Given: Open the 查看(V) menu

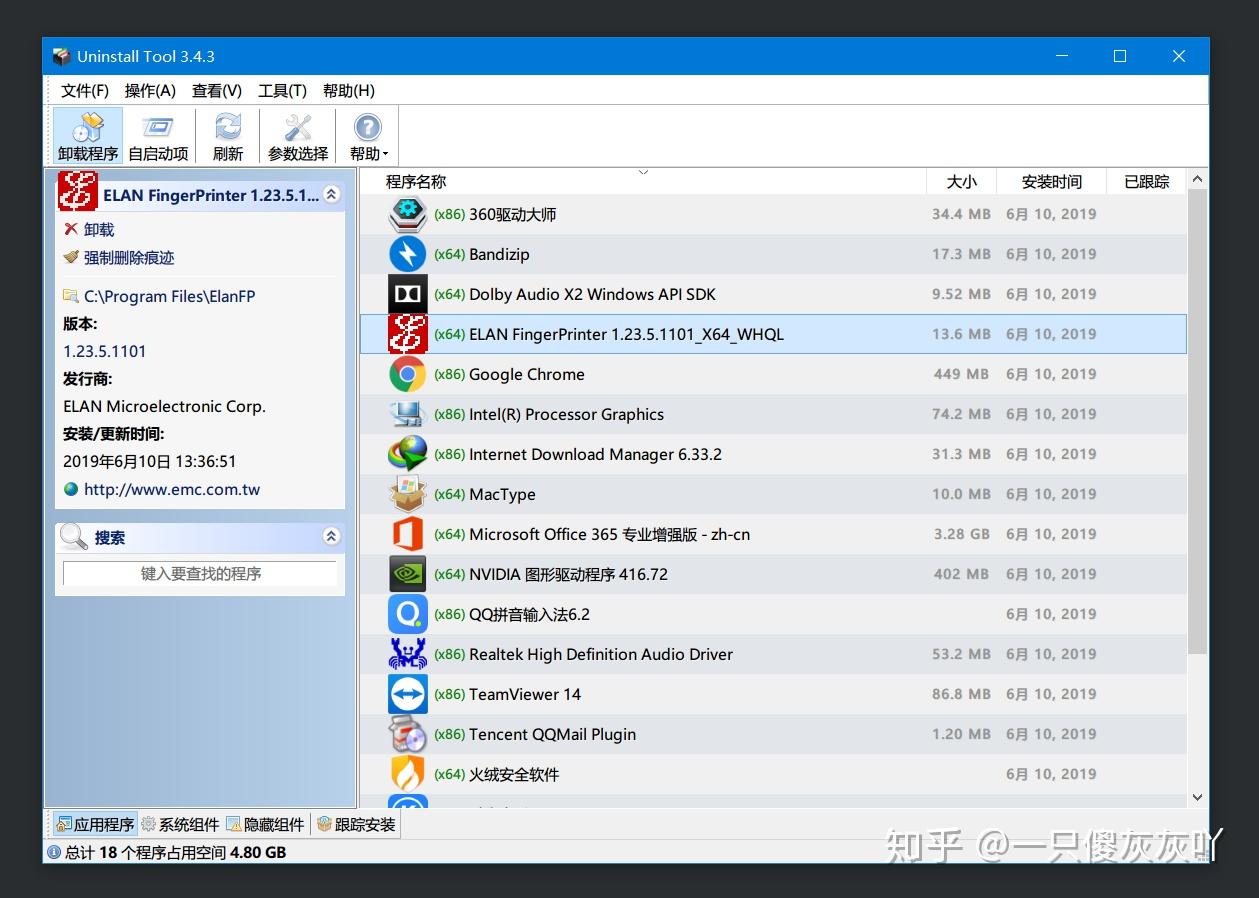Looking at the screenshot, I should pyautogui.click(x=217, y=91).
